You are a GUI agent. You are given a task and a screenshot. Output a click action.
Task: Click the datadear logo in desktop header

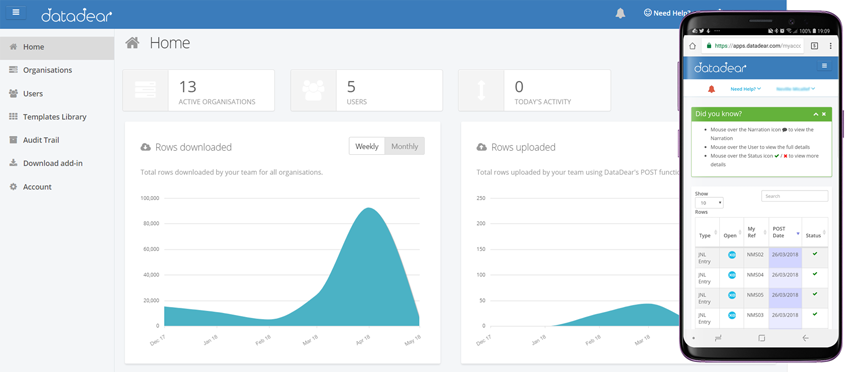pos(76,15)
